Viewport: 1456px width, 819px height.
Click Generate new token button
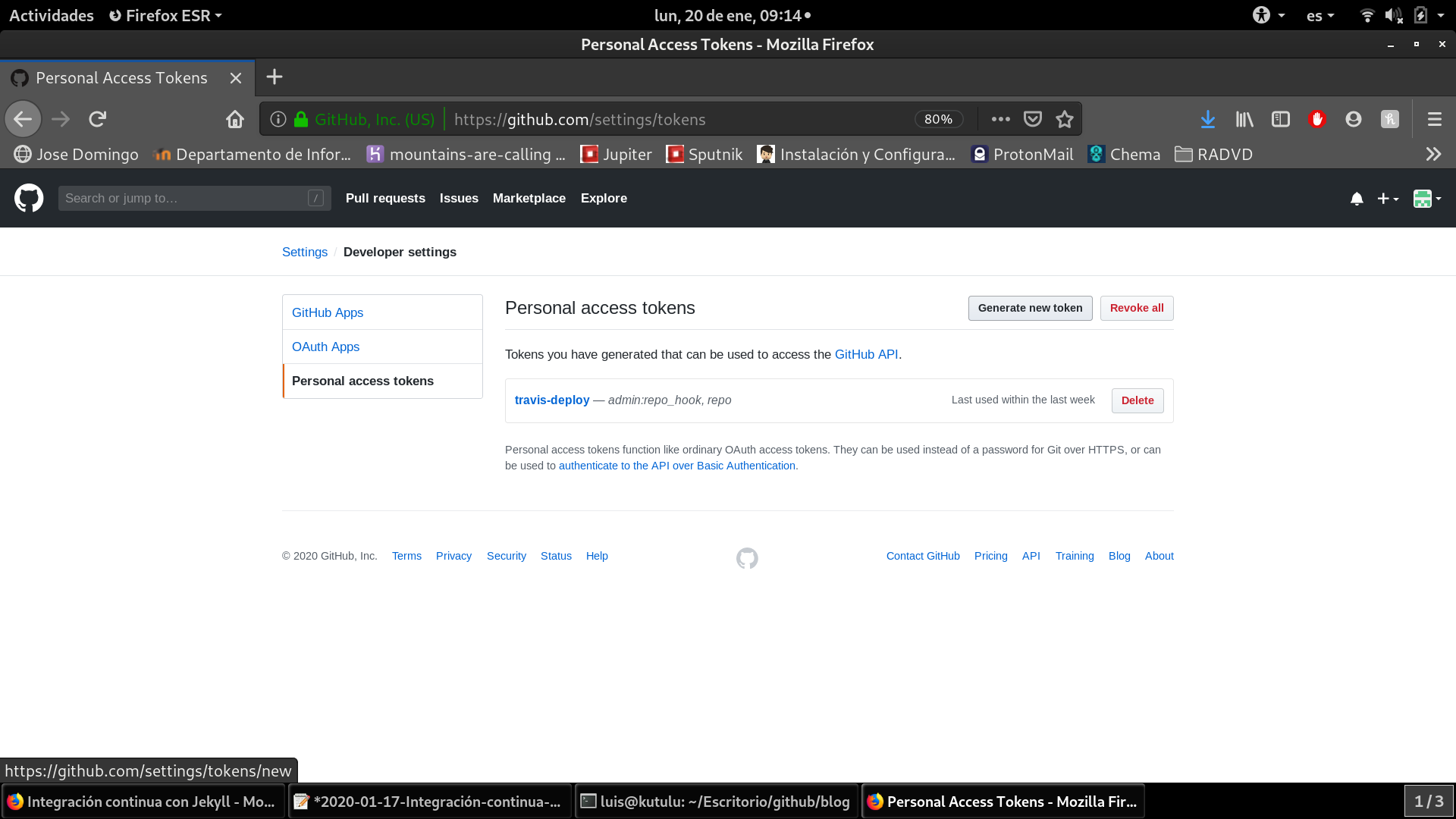[x=1029, y=308]
